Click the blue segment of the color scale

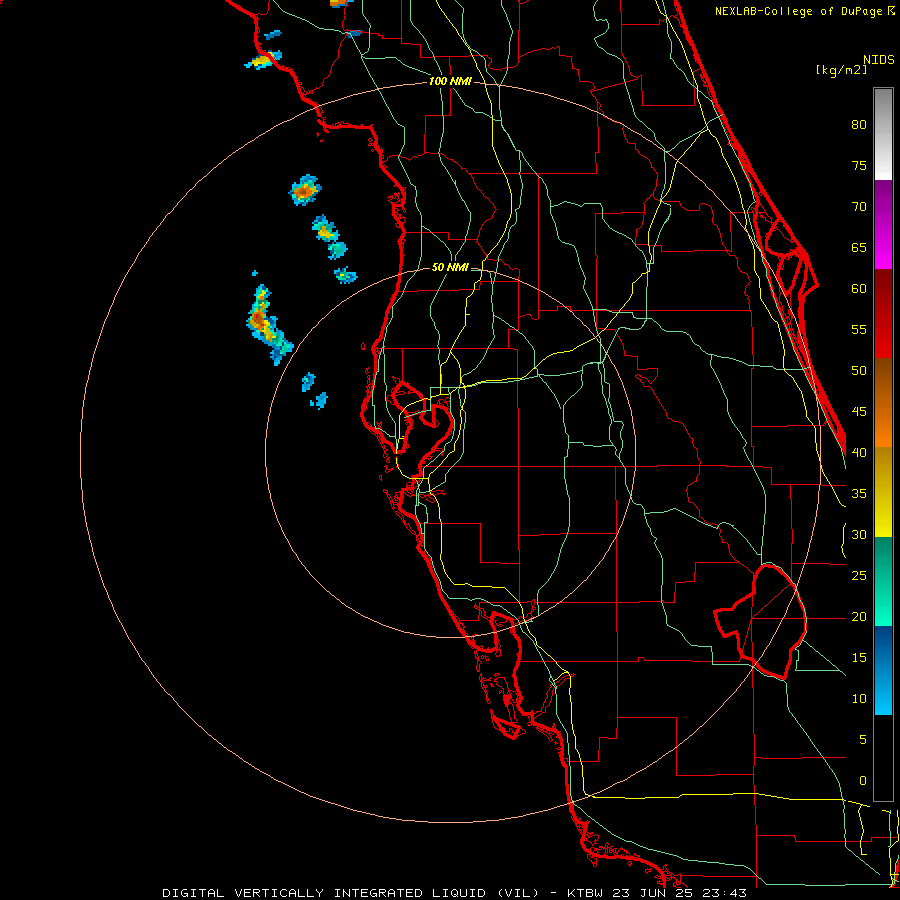pyautogui.click(x=883, y=670)
